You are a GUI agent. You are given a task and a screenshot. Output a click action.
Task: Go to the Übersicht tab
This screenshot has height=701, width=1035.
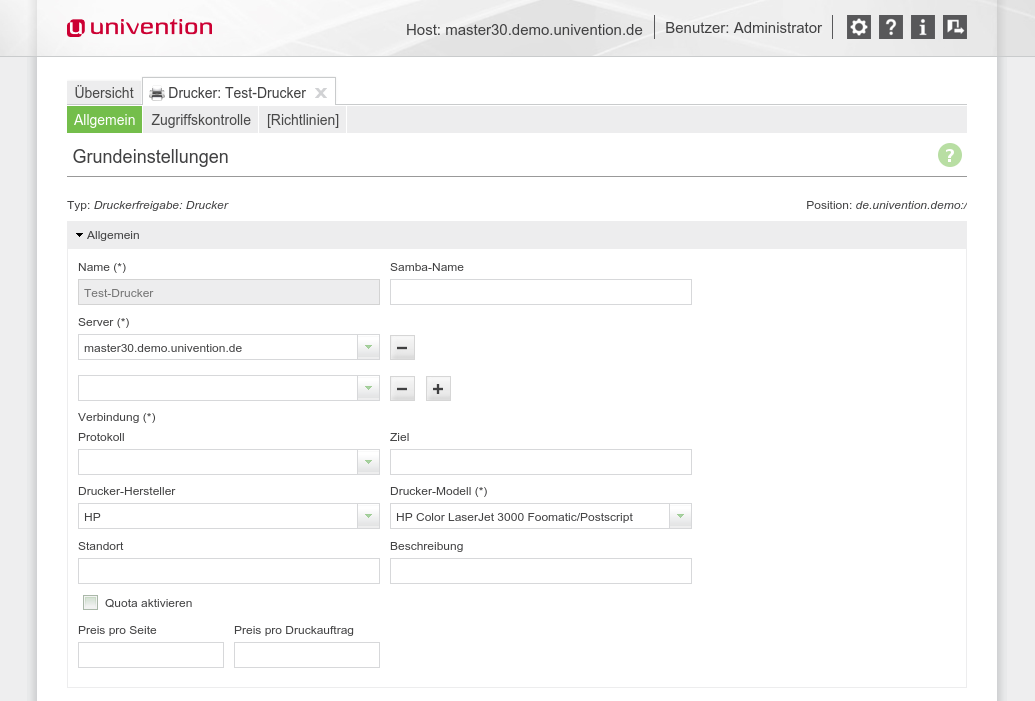click(104, 93)
